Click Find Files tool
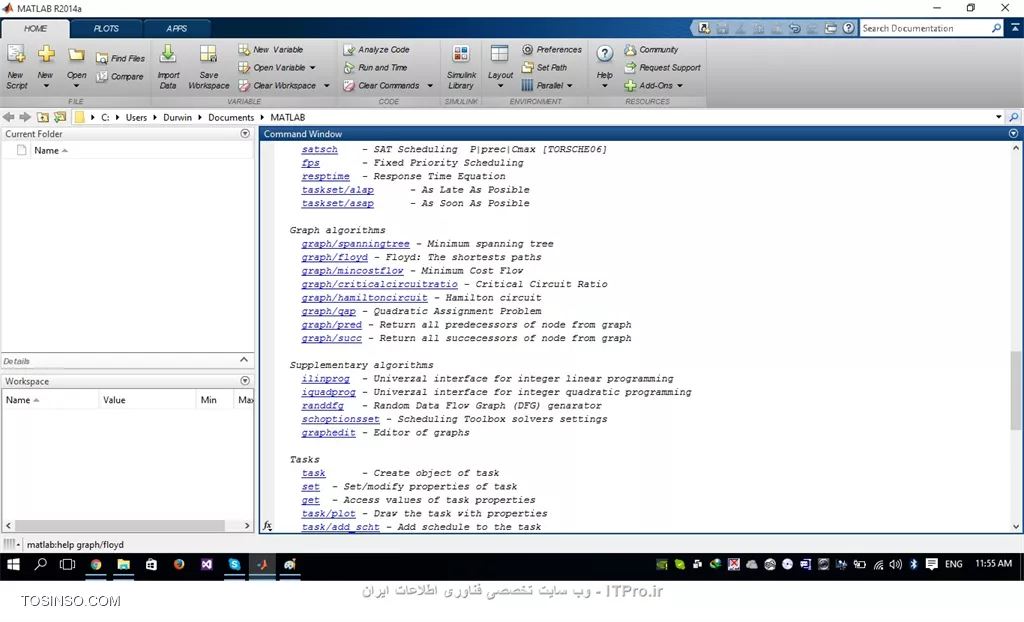This screenshot has height=622, width=1024. pyautogui.click(x=120, y=58)
